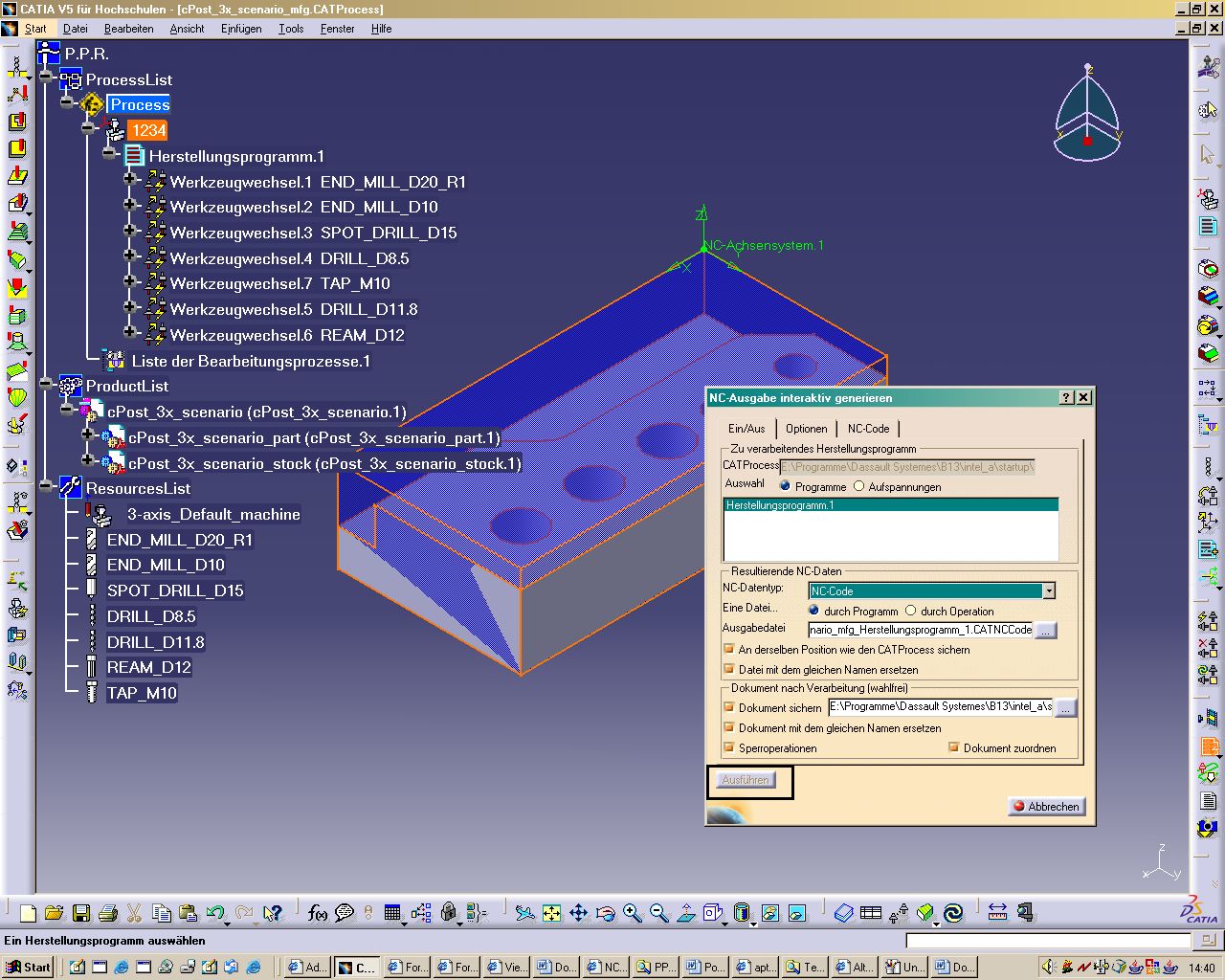Click the Abbrechen button
Viewport: 1225px width, 980px height.
click(1046, 807)
